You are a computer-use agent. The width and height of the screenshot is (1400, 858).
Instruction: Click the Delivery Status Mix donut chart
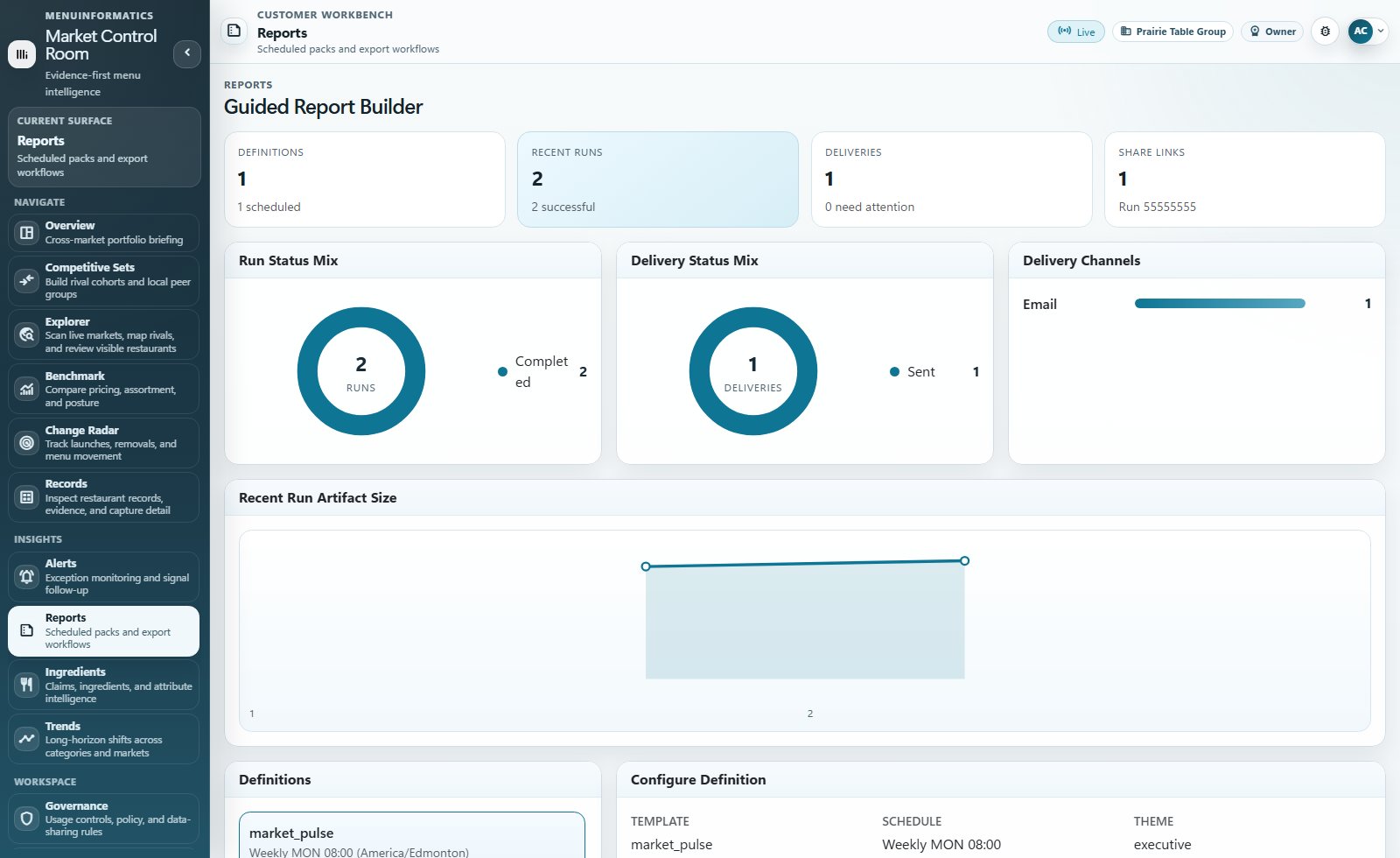point(753,371)
